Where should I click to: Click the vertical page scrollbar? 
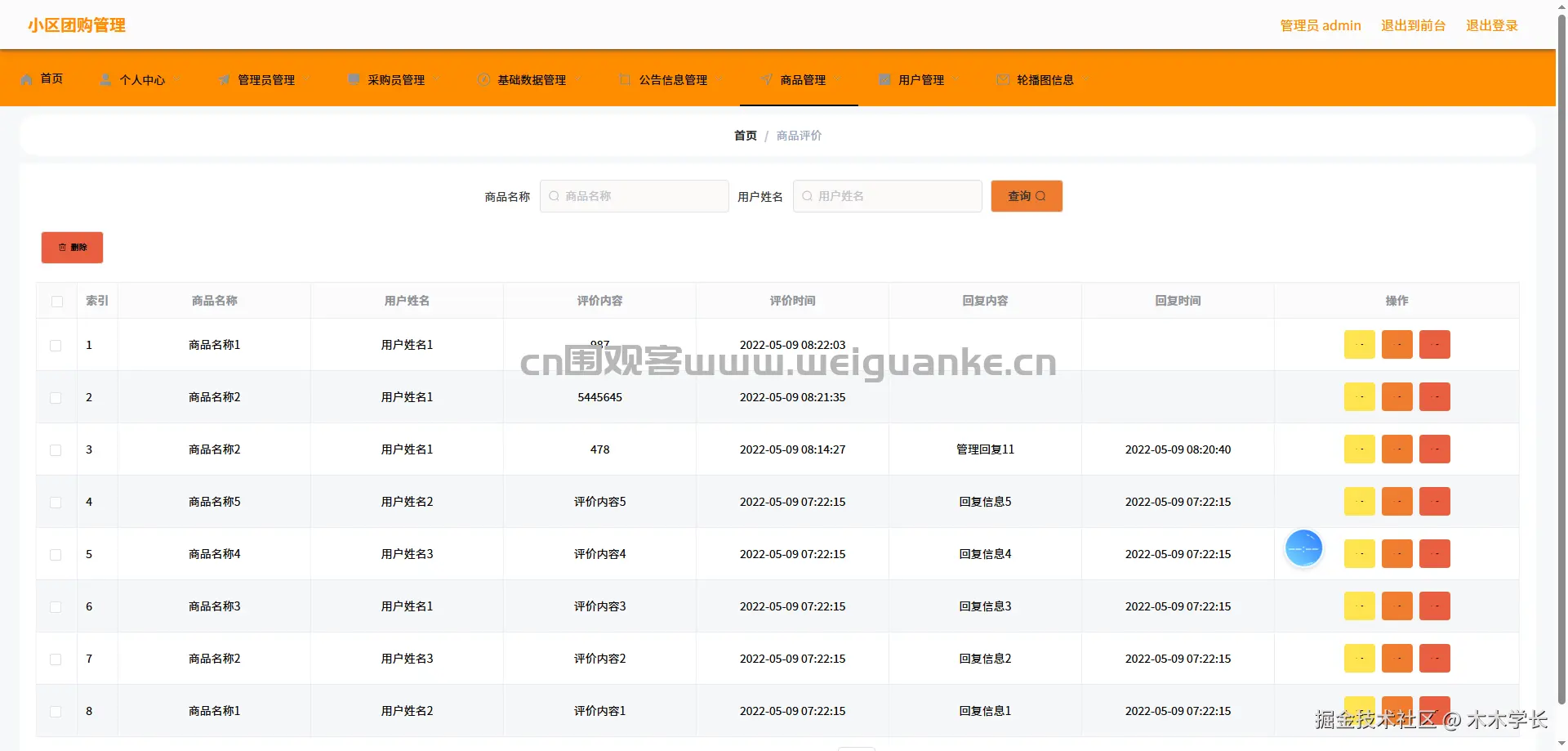(1561, 360)
